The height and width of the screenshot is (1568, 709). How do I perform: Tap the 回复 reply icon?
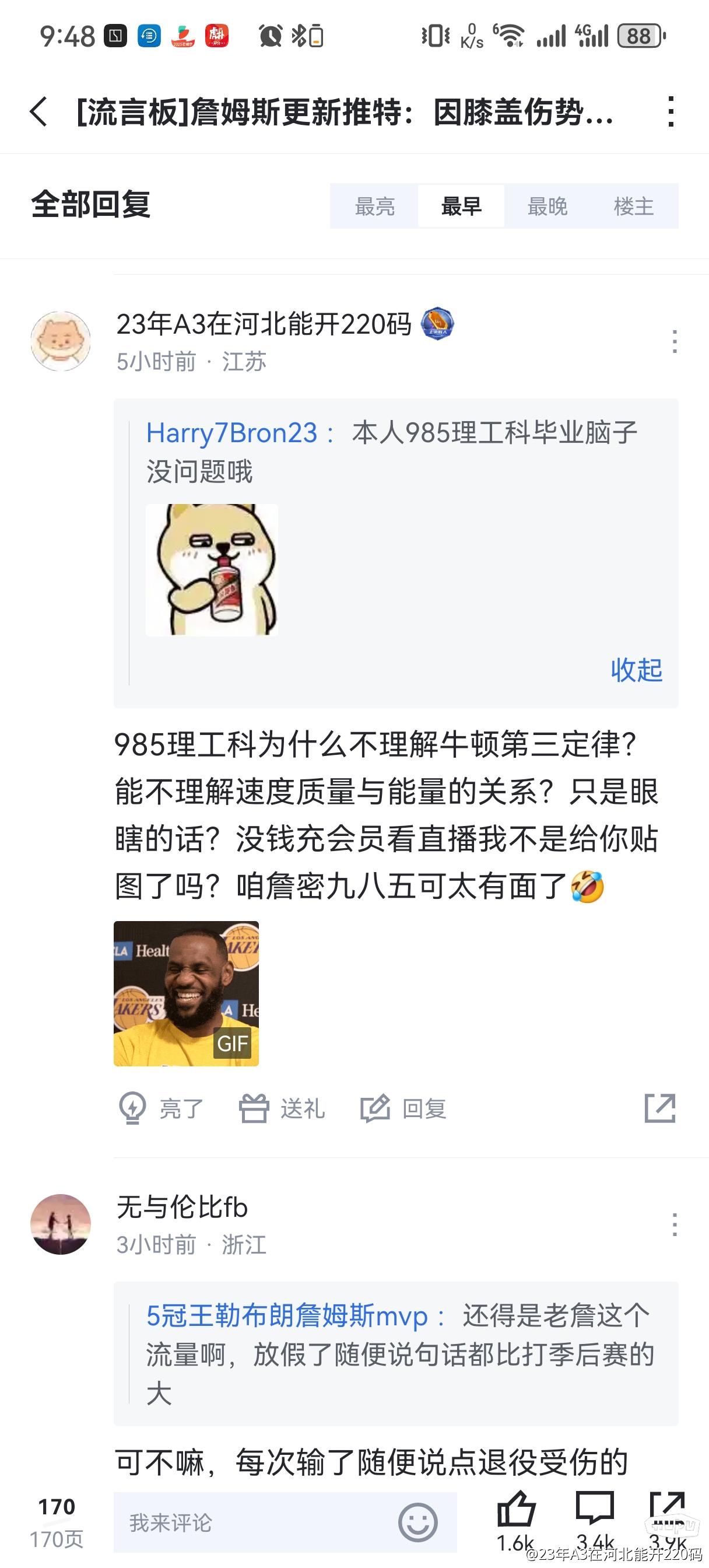click(375, 1108)
